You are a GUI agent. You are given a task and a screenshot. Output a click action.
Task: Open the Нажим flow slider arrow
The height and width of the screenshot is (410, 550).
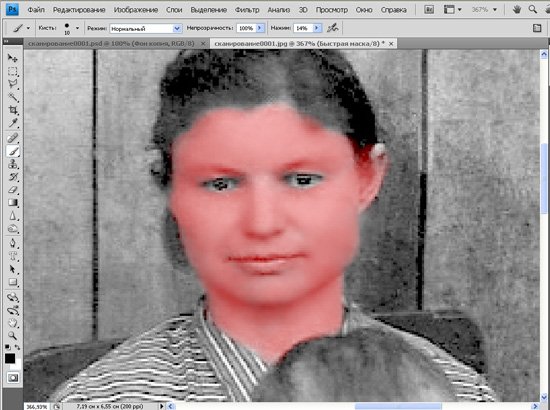(x=317, y=28)
